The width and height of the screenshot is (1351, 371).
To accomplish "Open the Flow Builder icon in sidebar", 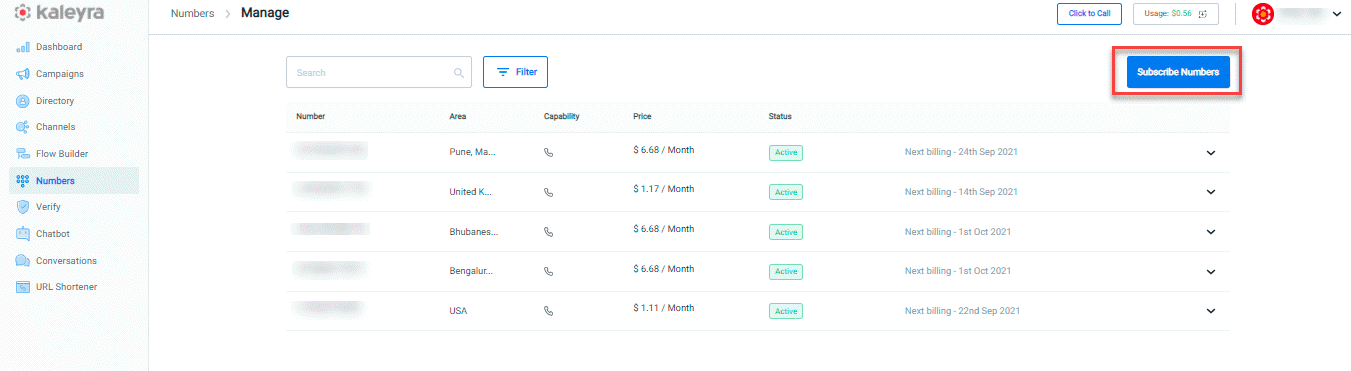I will pyautogui.click(x=23, y=154).
